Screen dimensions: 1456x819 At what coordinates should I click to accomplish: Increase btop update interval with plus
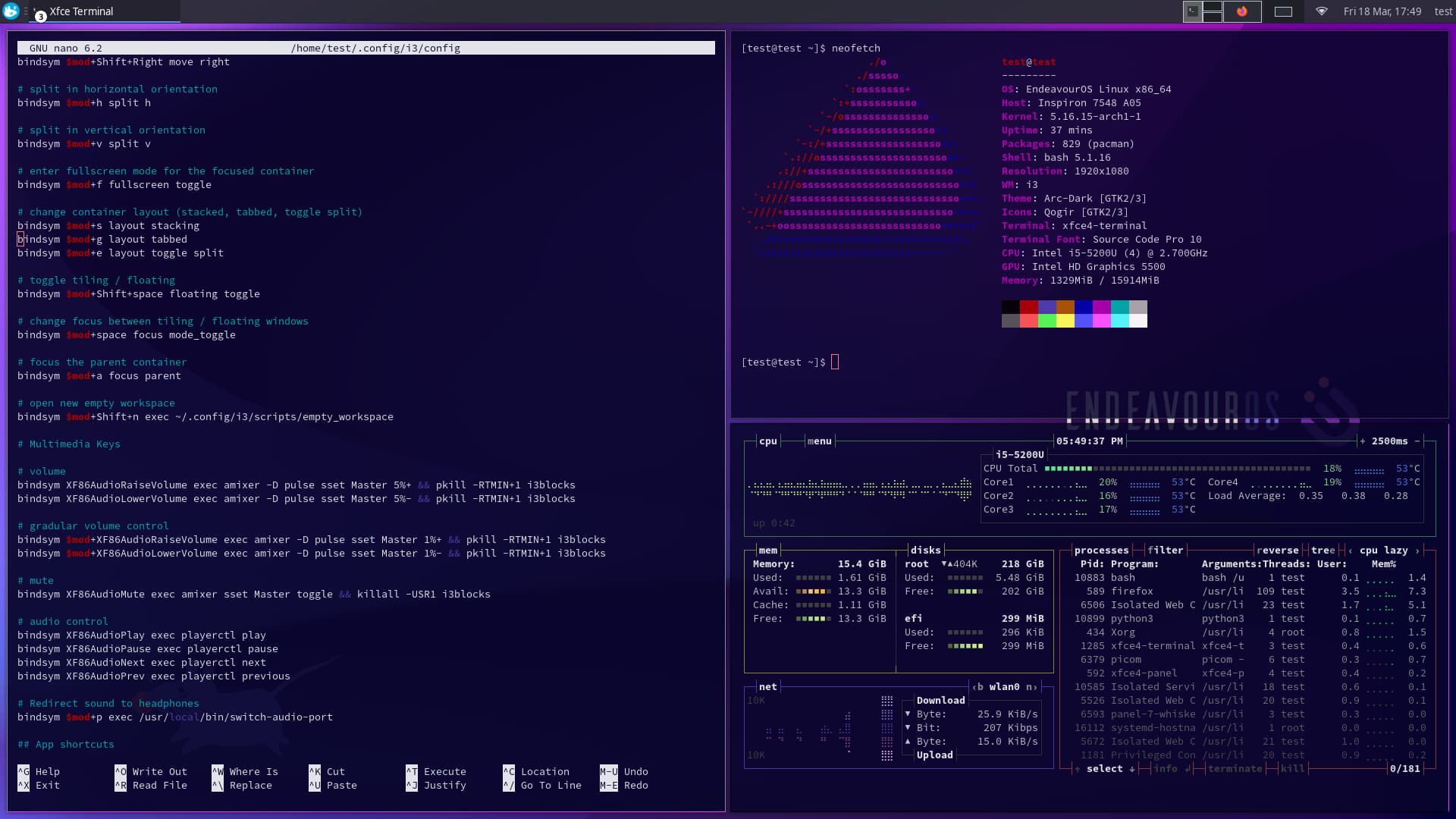point(1363,441)
